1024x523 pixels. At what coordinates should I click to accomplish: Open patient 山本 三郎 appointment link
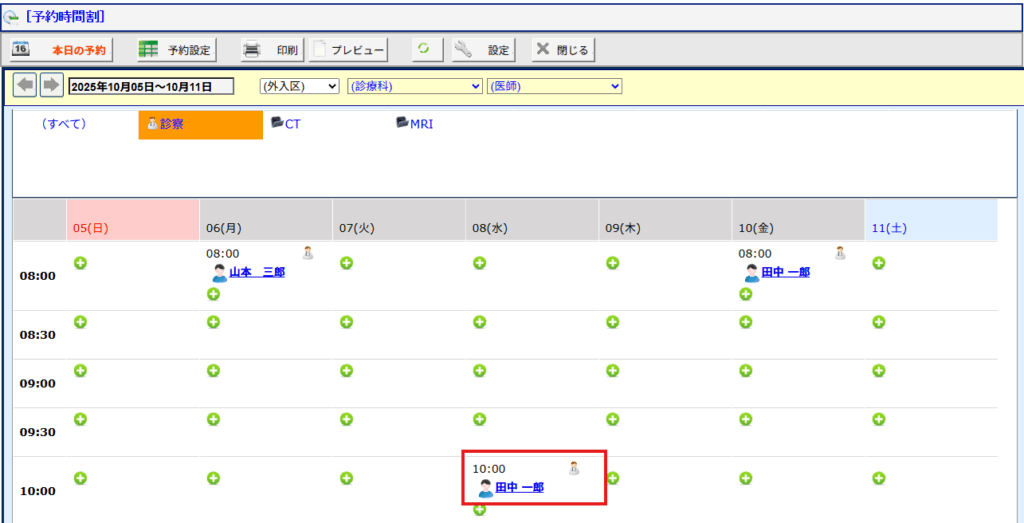[256, 272]
